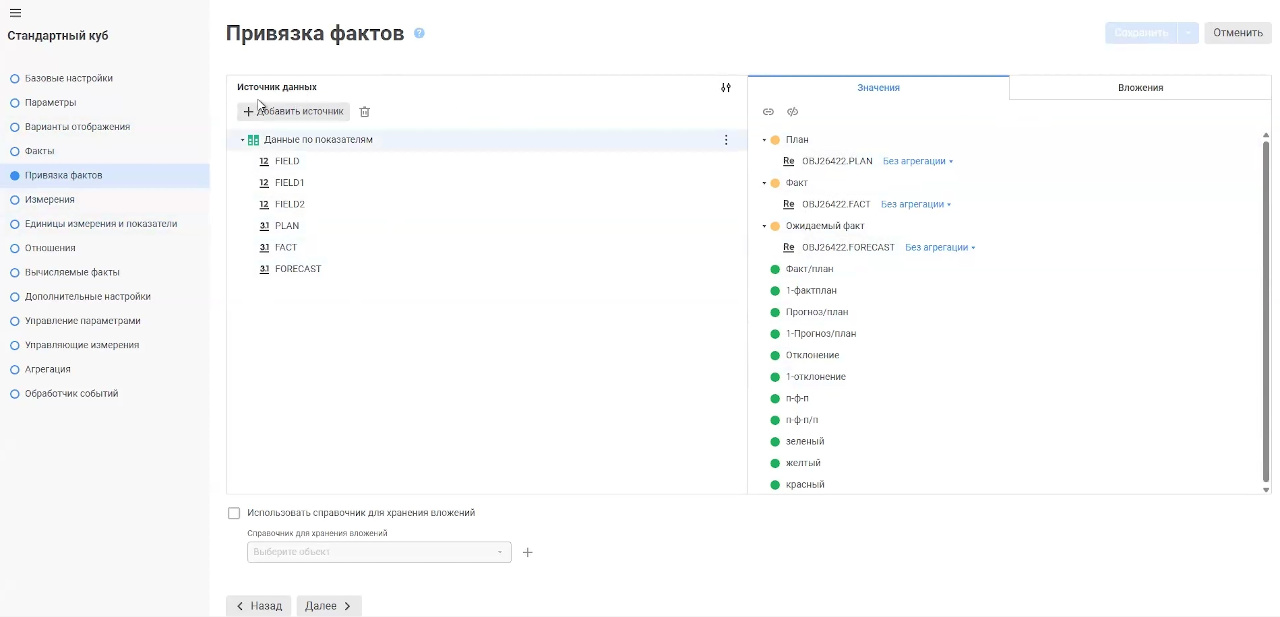Click the unlink binding icon
The height and width of the screenshot is (617, 1280).
(x=792, y=112)
